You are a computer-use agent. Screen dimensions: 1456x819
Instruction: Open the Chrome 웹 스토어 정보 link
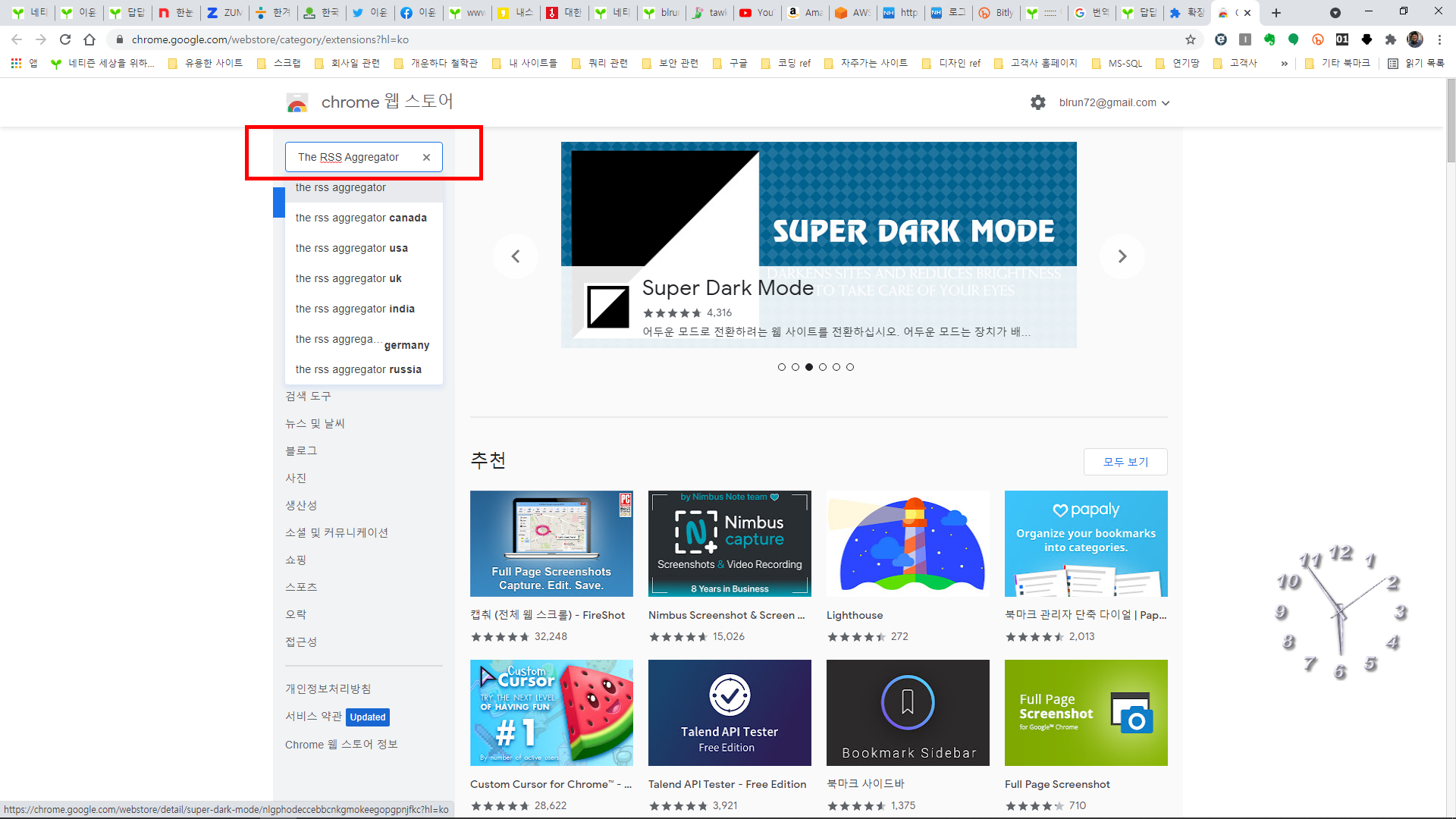pyautogui.click(x=341, y=745)
